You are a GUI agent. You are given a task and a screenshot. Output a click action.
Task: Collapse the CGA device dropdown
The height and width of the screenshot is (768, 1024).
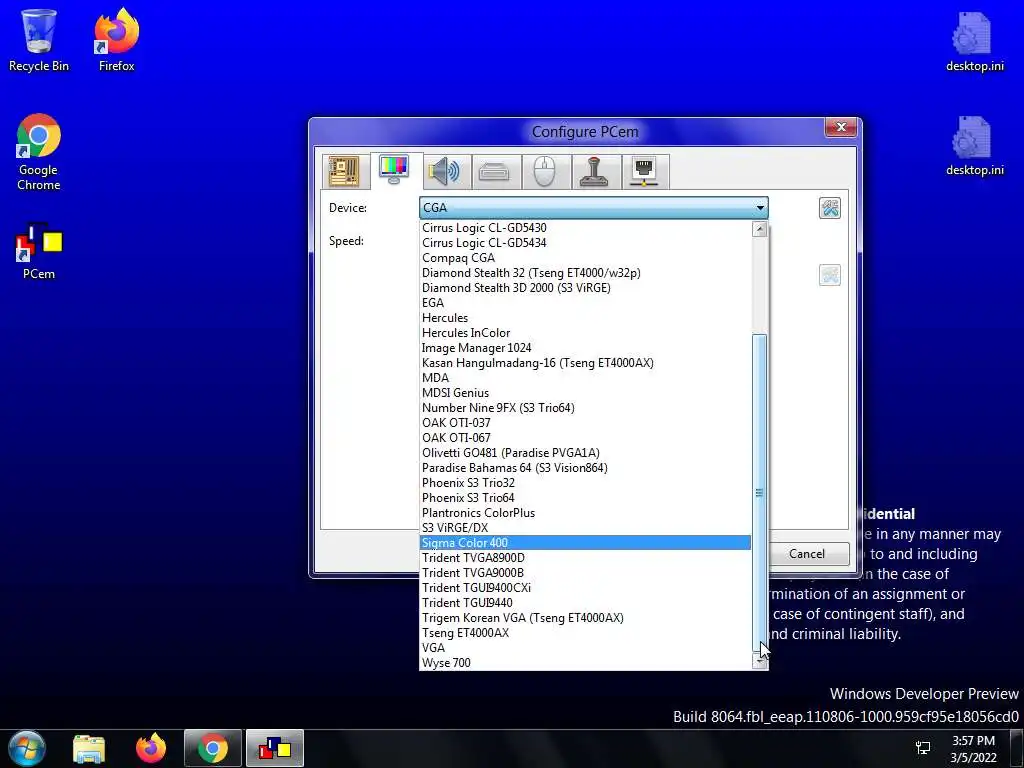[x=760, y=208]
